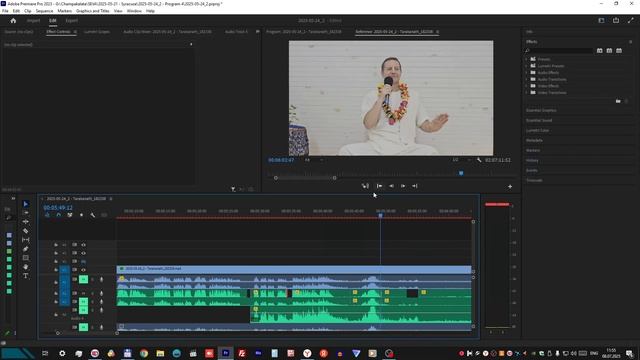Expand the Presets folder in Effects
The height and width of the screenshot is (360, 640).
[x=527, y=59]
